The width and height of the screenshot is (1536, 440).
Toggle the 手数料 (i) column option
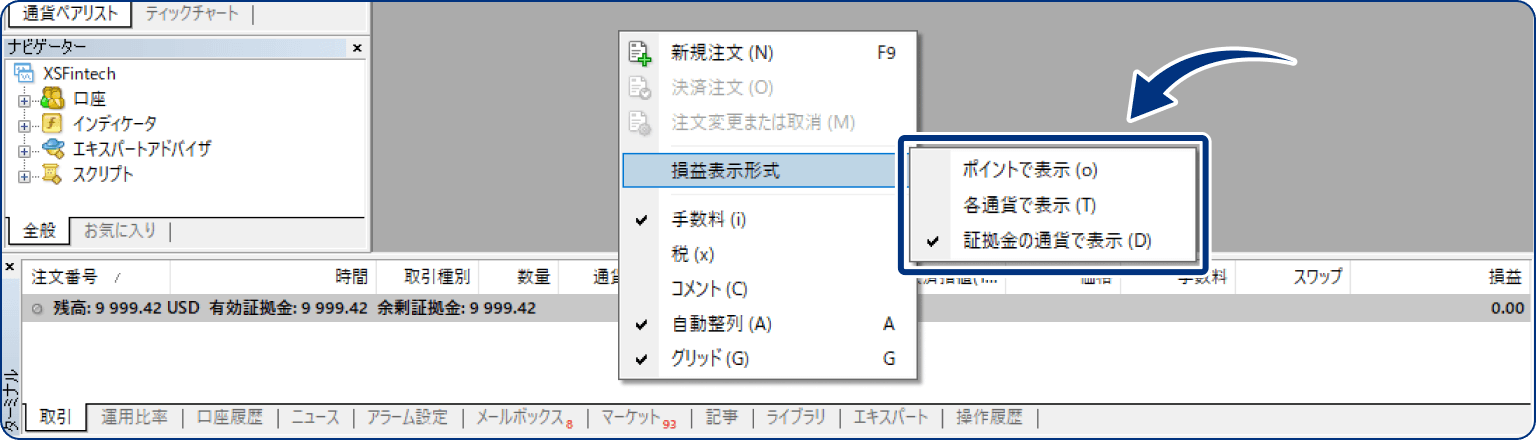[x=768, y=219]
